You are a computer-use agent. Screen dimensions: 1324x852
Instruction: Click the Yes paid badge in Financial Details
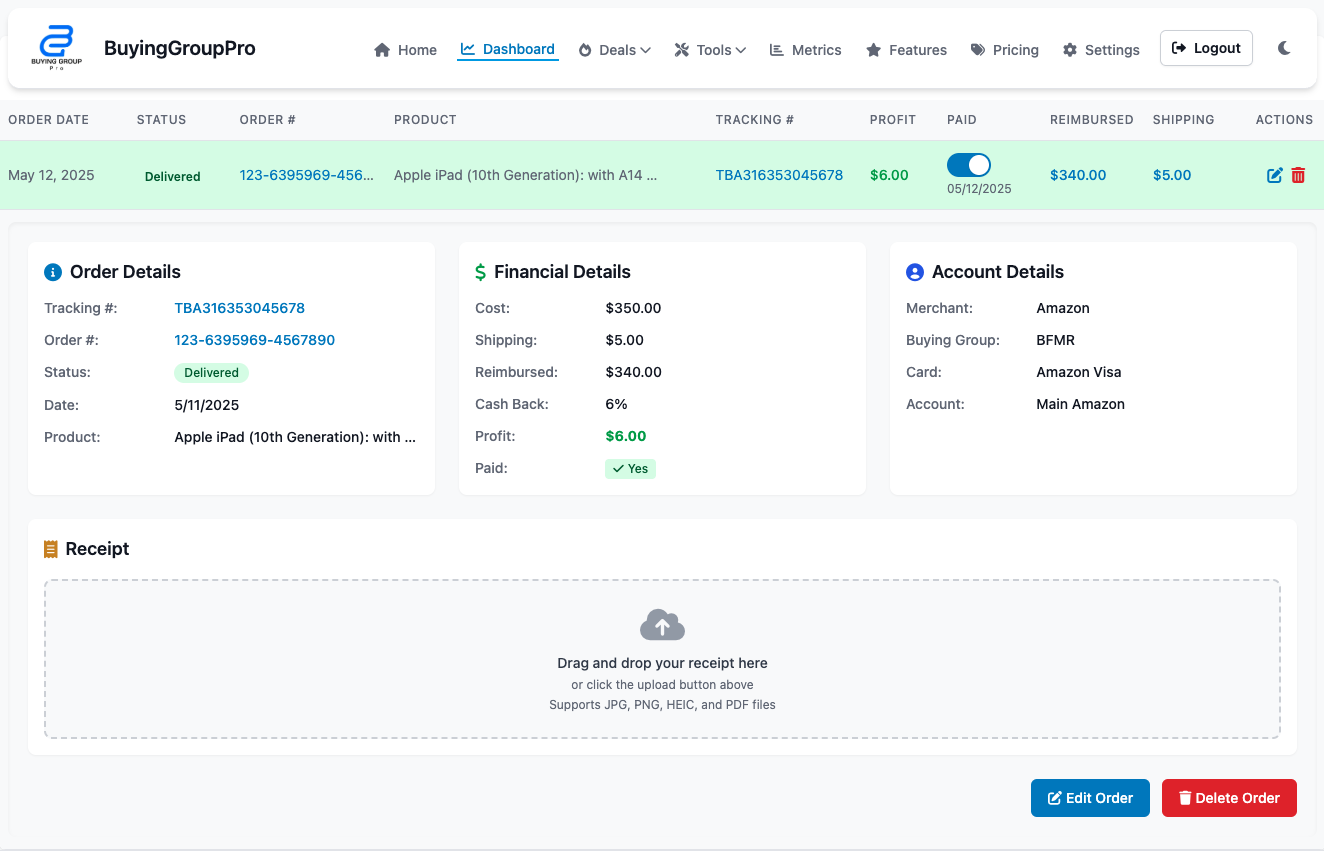630,468
